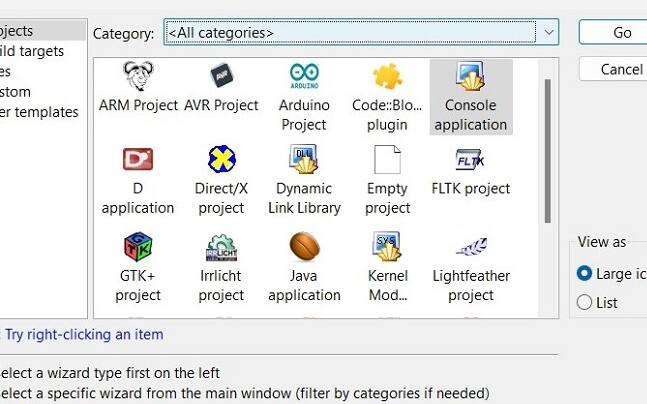The width and height of the screenshot is (647, 404).
Task: Select the Java application coffee bean icon
Action: coord(305,246)
